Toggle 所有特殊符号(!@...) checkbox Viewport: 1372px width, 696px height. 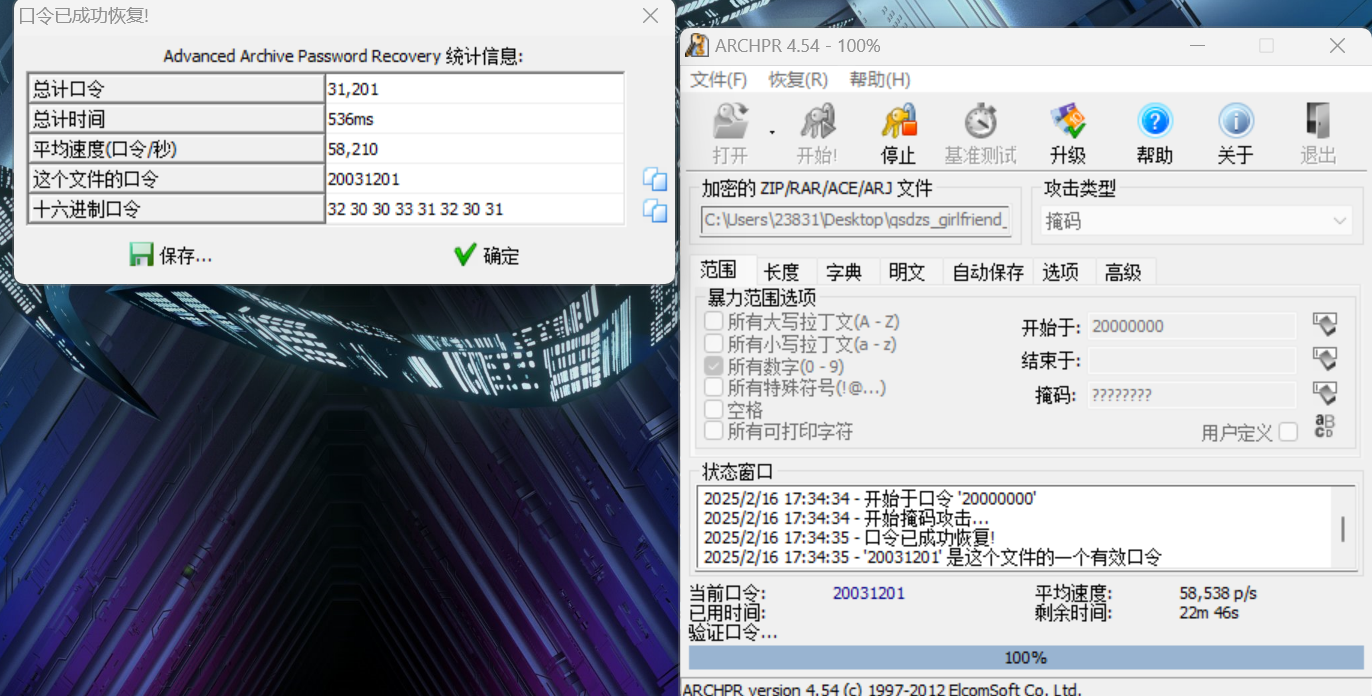[714, 387]
